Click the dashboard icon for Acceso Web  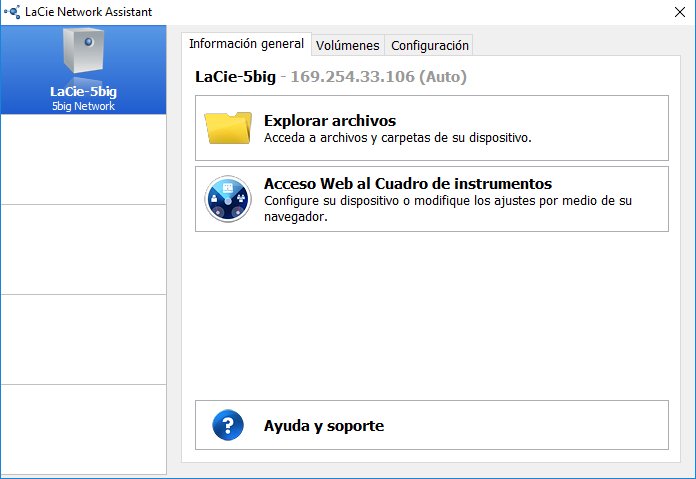(228, 198)
